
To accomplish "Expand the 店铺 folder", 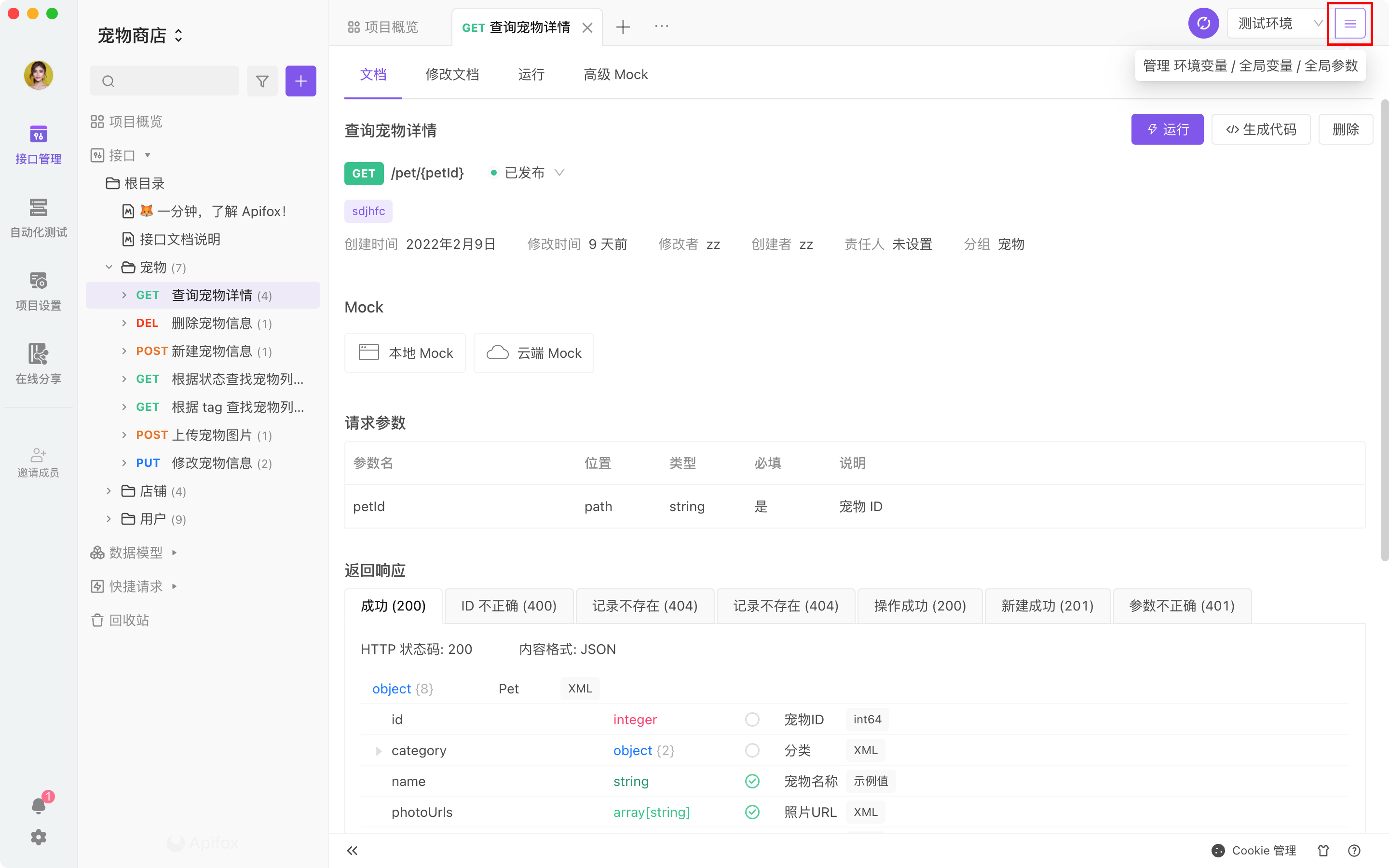I will [x=109, y=491].
